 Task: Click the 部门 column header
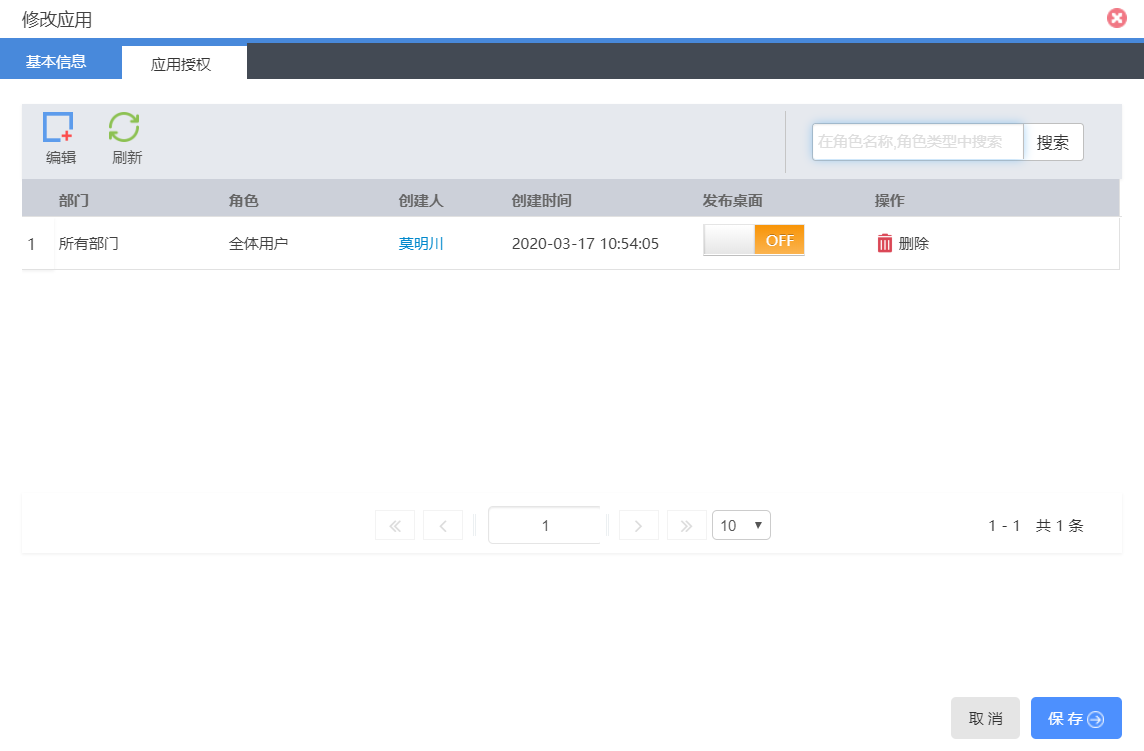(74, 200)
